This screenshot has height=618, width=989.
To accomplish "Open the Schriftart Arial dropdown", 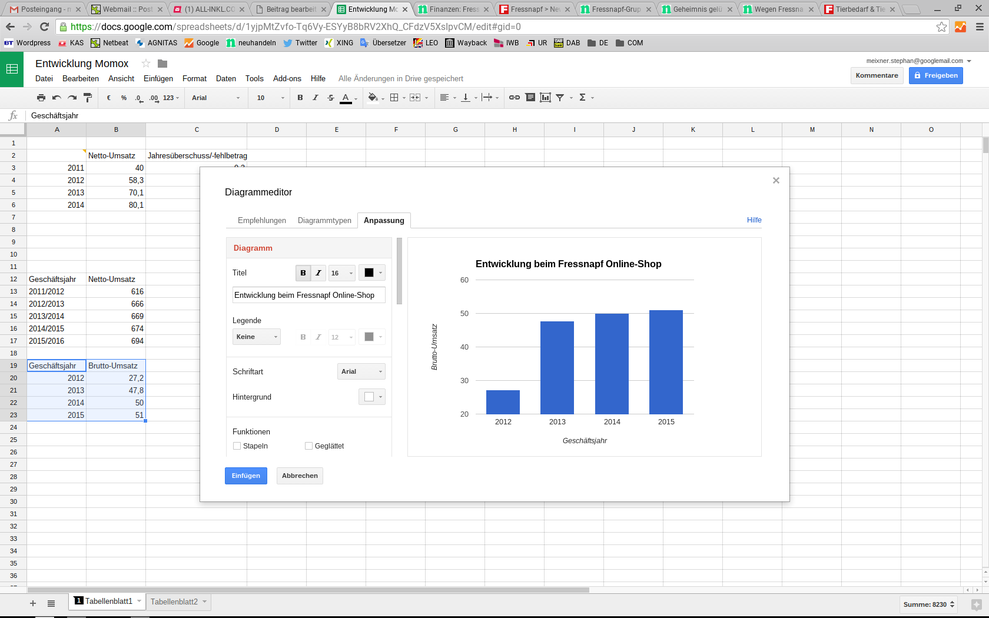I will (361, 371).
